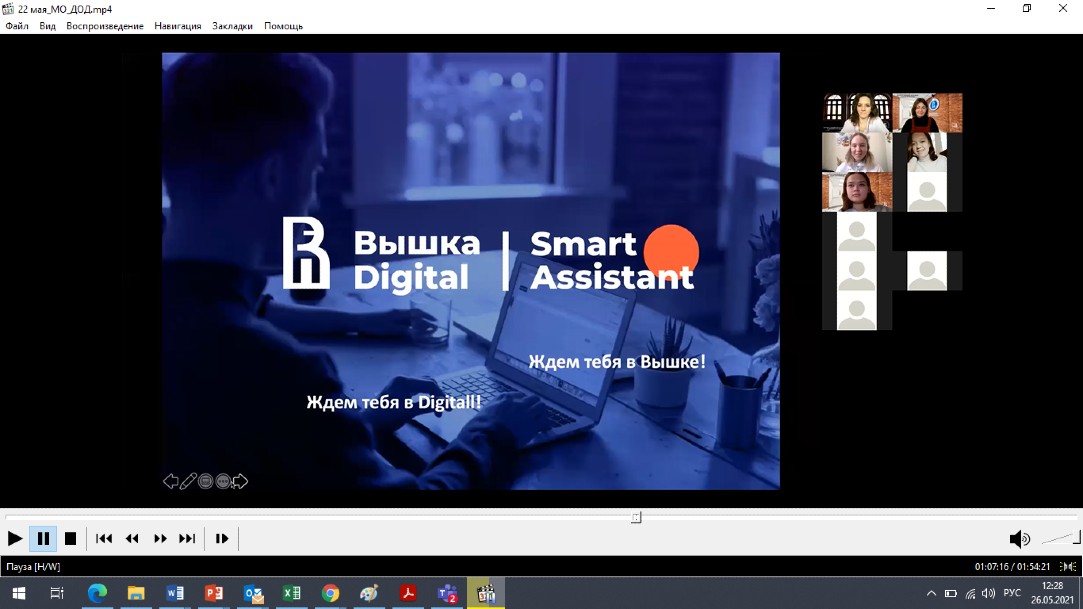Screen dimensions: 1083x609
Task: Open the Вид menu
Action: click(48, 26)
